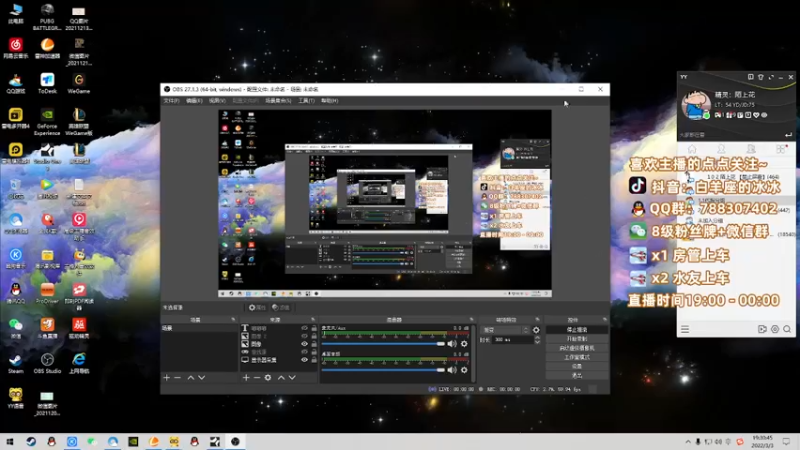The image size is (800, 450).
Task: Move the scene down in the Scenes panel
Action: (202, 378)
